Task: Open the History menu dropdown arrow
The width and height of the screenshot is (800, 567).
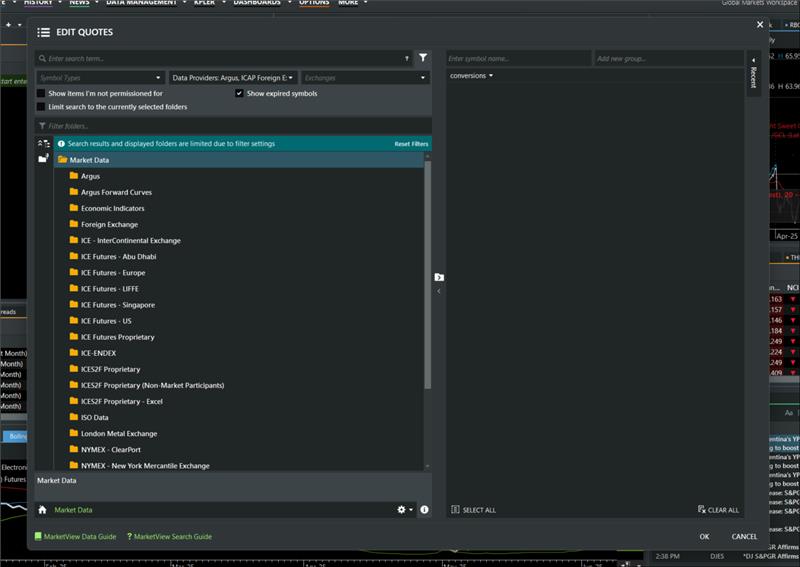Action: point(60,3)
